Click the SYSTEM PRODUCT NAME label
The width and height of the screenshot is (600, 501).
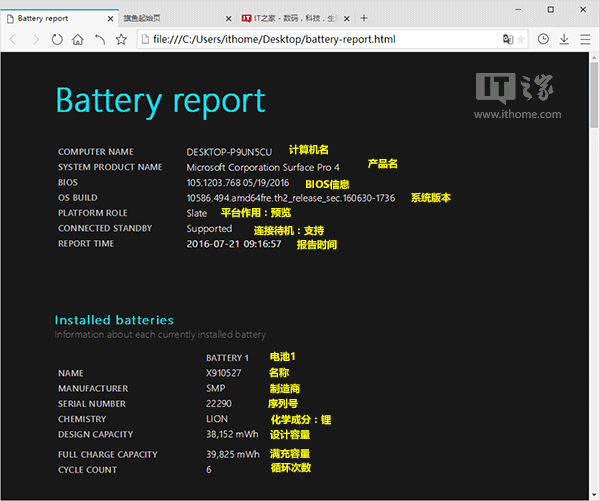pos(110,167)
